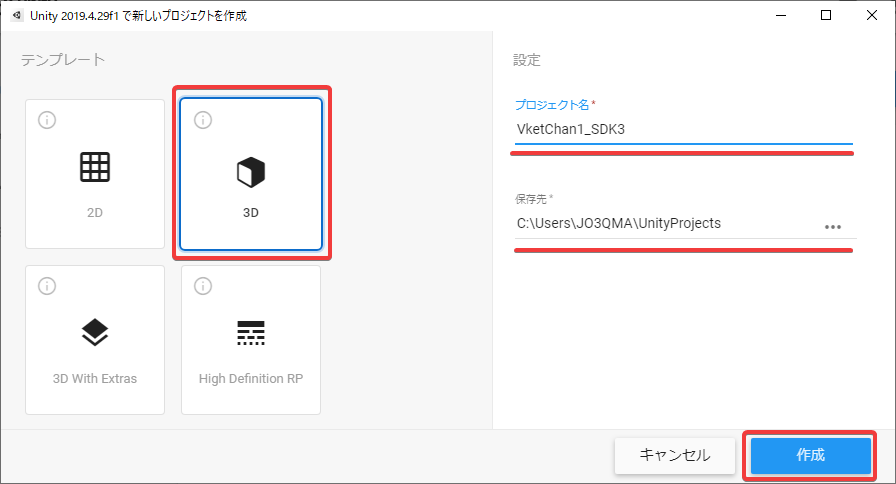Maximize the new project window
This screenshot has height=484, width=896.
826,15
